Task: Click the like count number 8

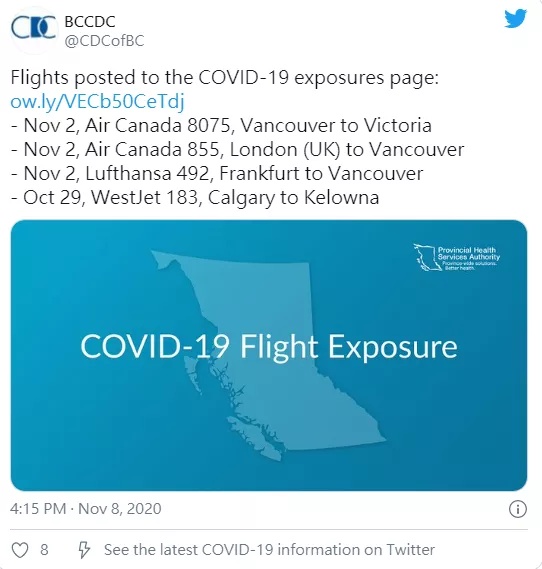Action: (44, 549)
